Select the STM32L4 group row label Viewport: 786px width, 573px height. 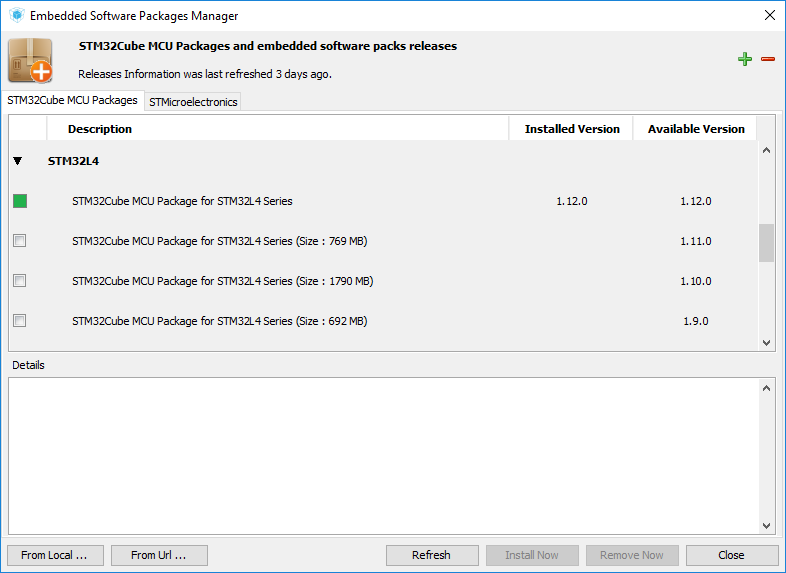[x=73, y=161]
